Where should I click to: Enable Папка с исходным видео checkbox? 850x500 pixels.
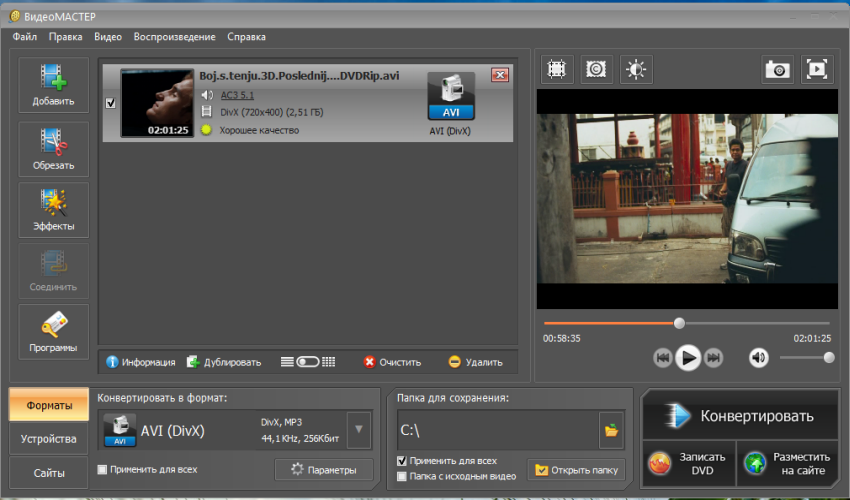(402, 477)
